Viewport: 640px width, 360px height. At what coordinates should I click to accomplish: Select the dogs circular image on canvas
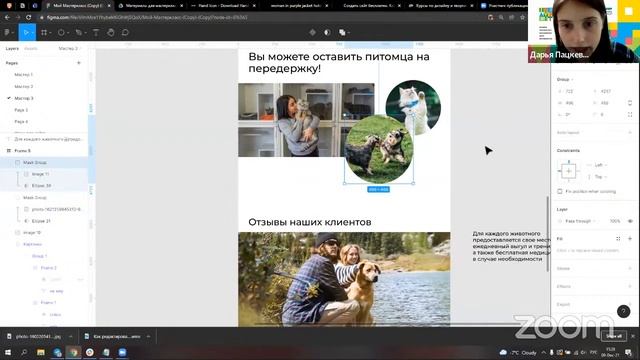379,149
